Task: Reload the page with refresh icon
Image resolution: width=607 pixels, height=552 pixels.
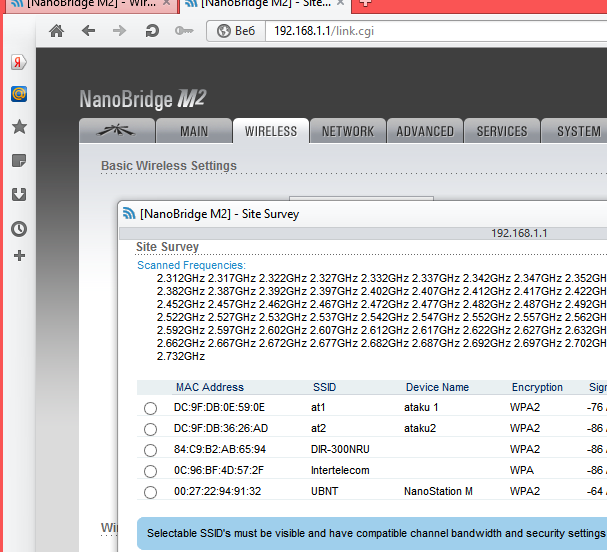Action: point(152,31)
